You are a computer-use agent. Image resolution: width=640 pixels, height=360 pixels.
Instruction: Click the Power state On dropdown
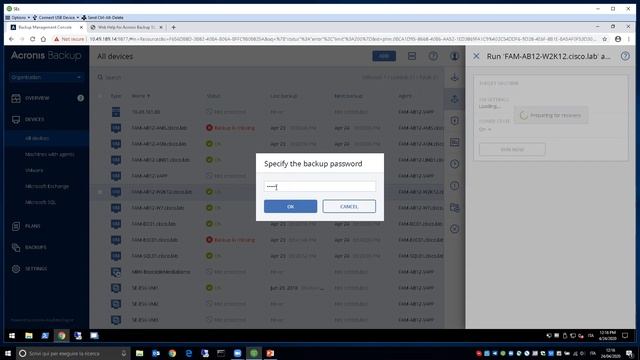click(x=485, y=129)
